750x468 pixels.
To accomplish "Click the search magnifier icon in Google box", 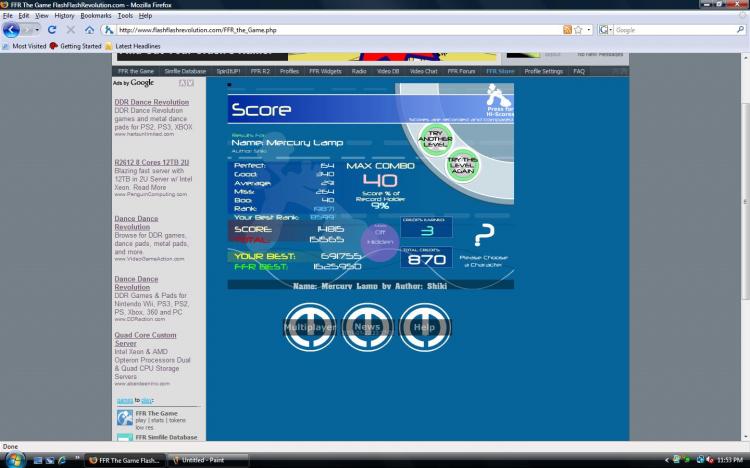I will pos(740,30).
